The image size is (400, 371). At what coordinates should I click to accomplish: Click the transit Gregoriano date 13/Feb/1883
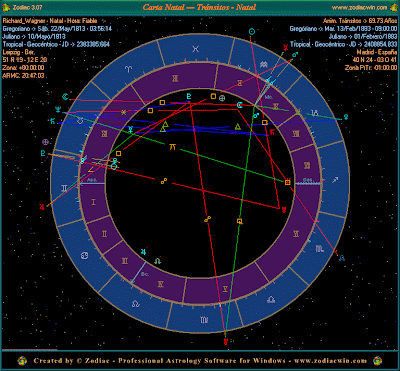(x=344, y=29)
